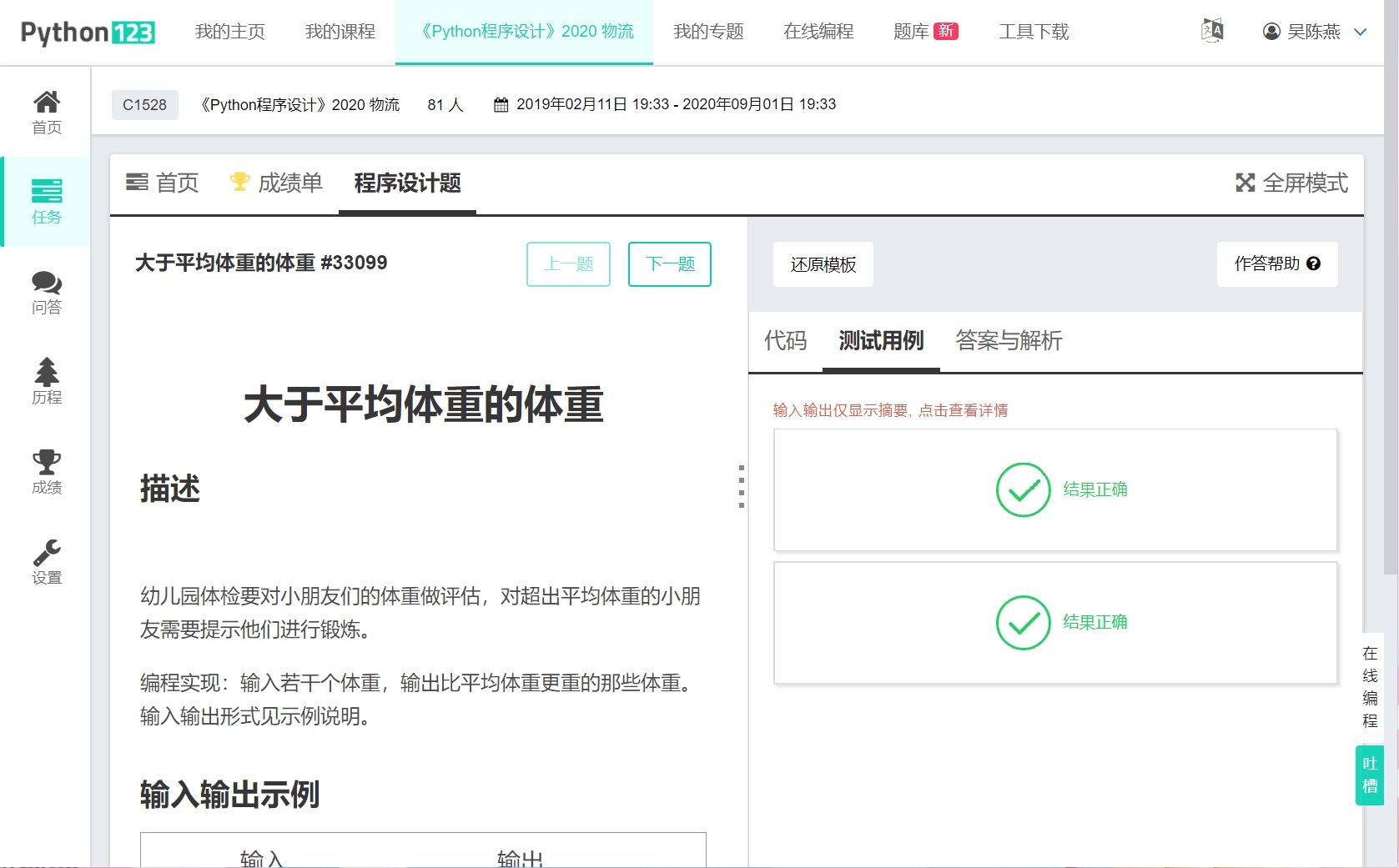Switch to the 首页 course tab
Screen dimensions: 1399x868
[x=163, y=183]
